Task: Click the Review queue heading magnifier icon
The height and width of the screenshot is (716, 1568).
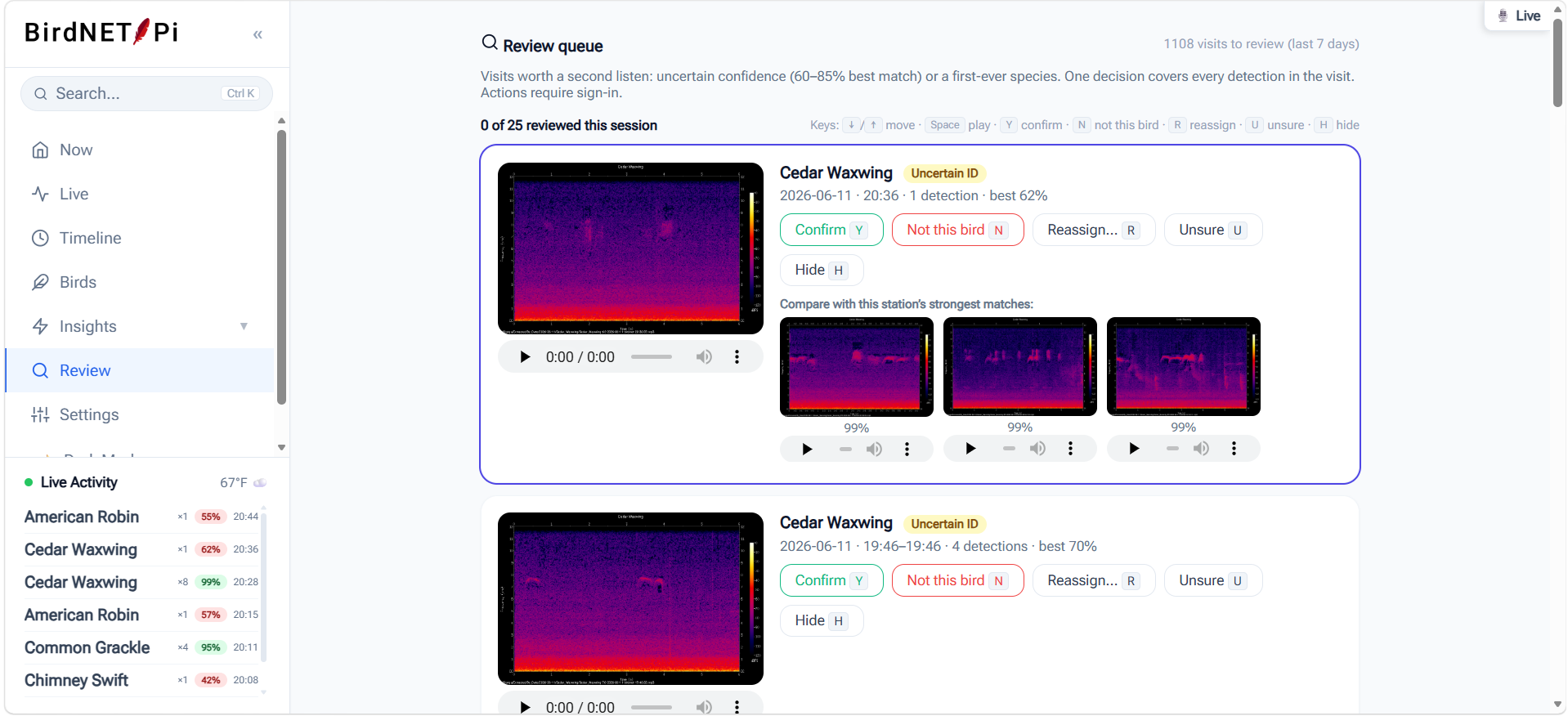Action: click(490, 43)
